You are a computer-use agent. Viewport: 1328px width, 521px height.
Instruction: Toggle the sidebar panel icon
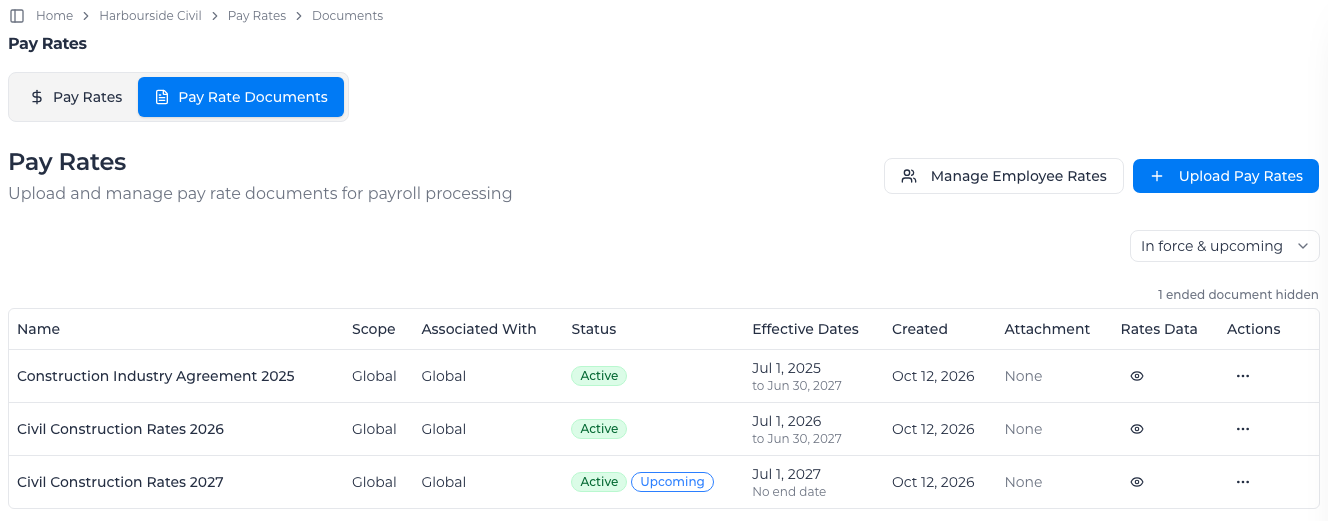(16, 16)
